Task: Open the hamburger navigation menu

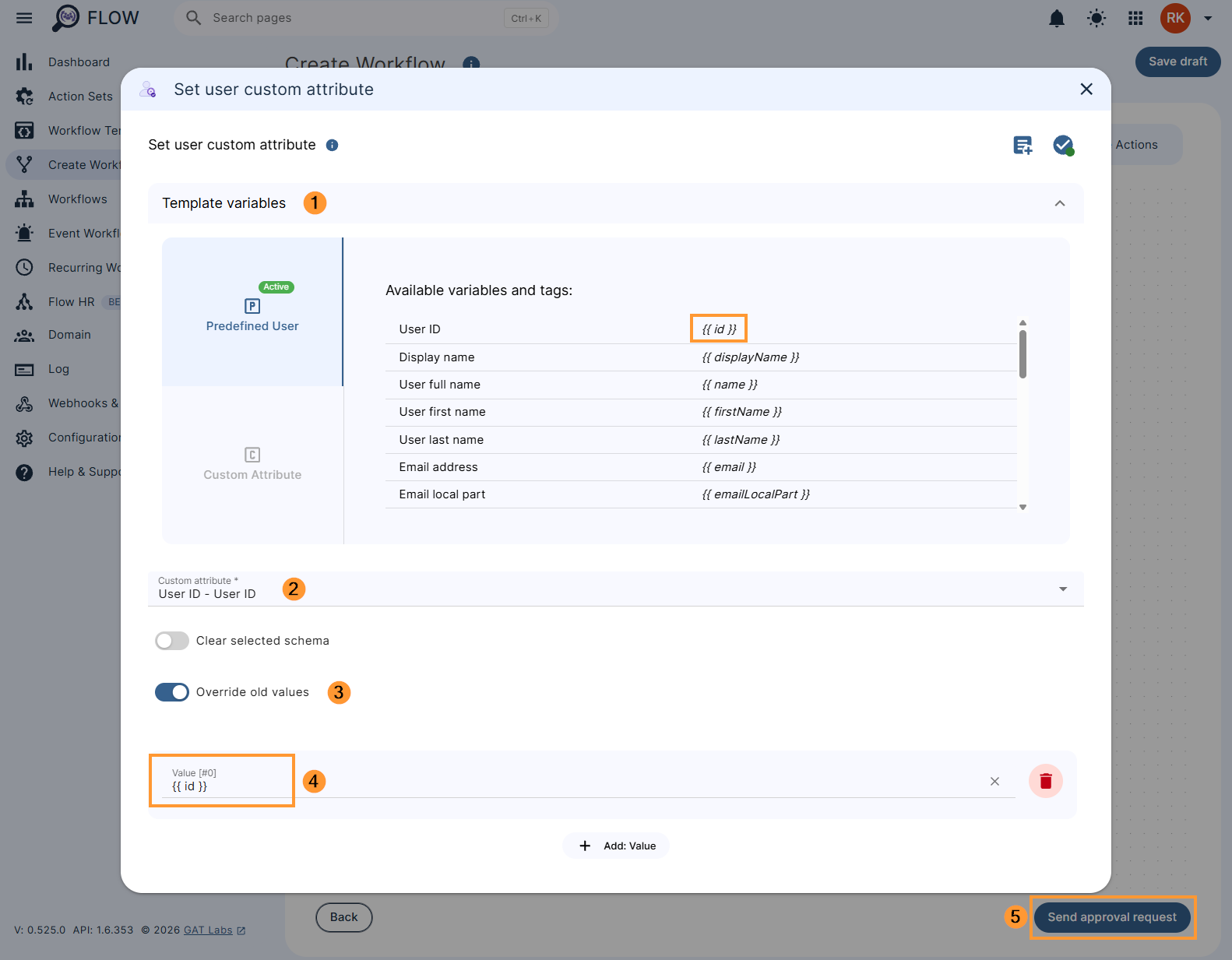Action: [24, 18]
